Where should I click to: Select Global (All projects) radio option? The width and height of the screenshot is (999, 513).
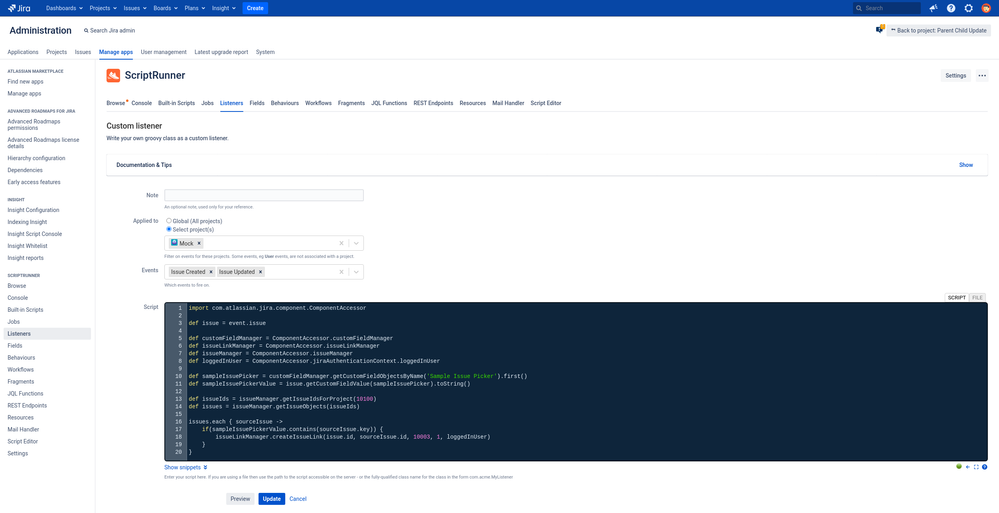click(x=169, y=221)
